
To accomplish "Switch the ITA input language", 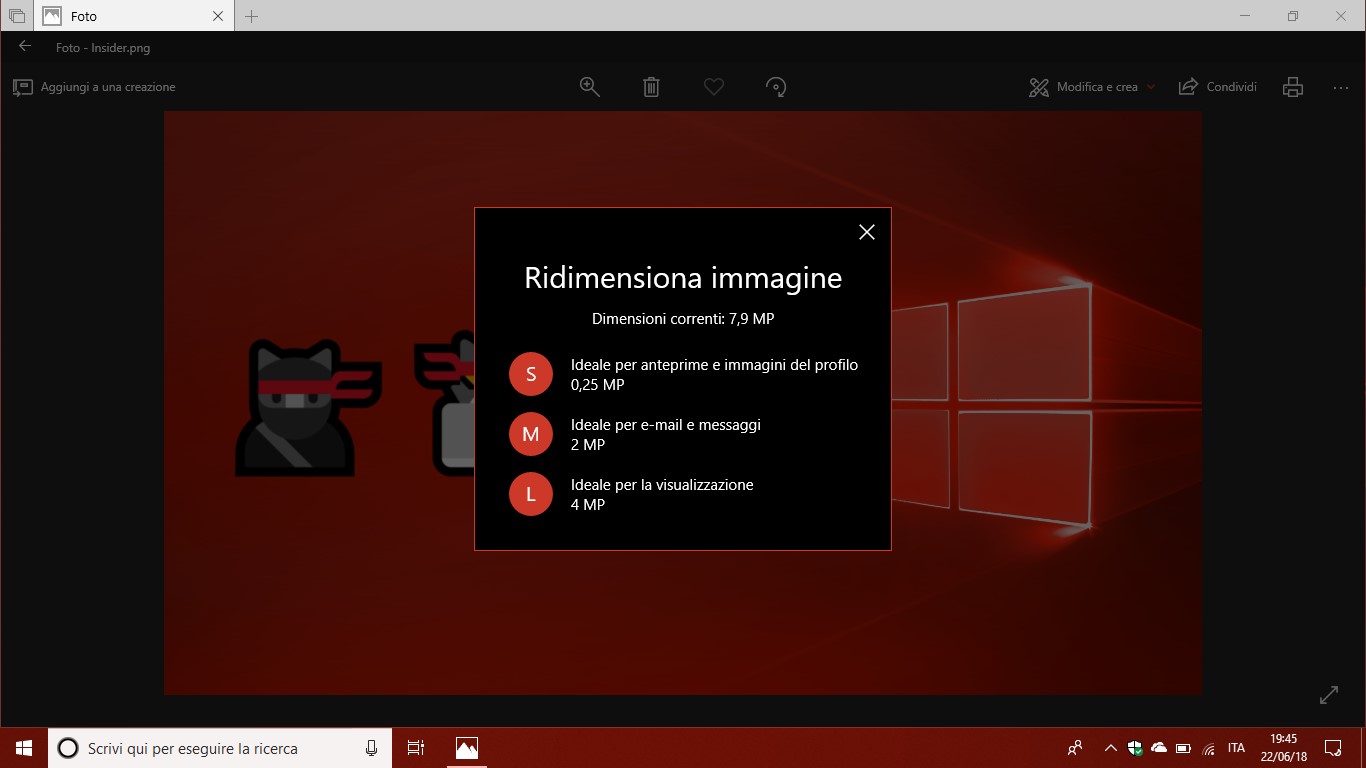I will pyautogui.click(x=1237, y=748).
